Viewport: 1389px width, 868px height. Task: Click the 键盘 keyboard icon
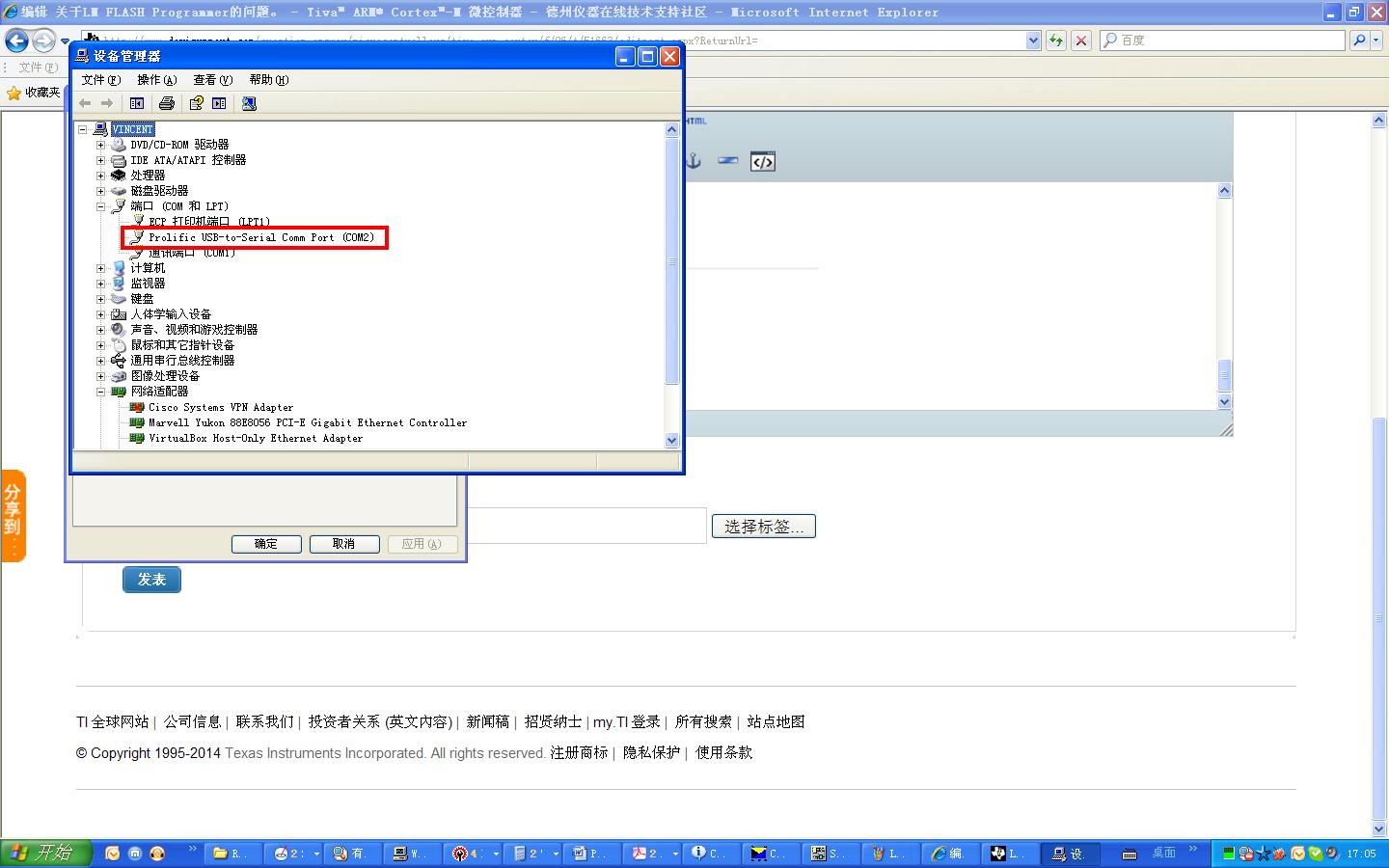tap(118, 299)
